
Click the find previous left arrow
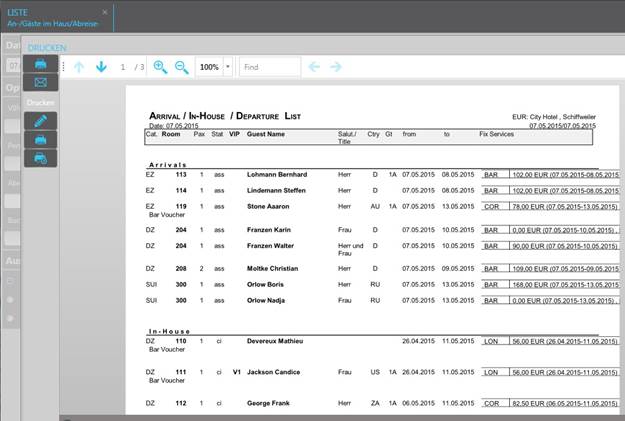314,67
